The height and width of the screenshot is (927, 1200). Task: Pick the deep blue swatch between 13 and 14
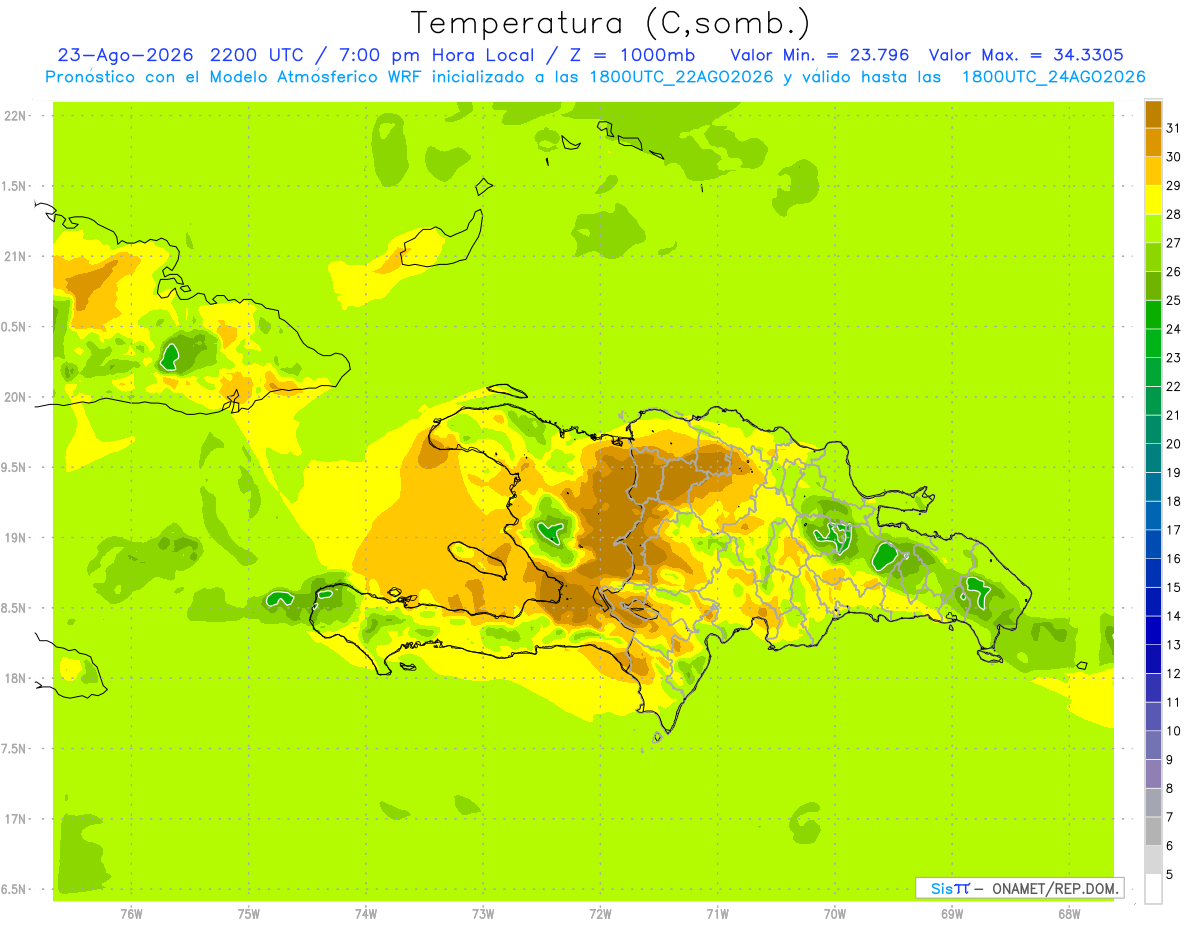pyautogui.click(x=1153, y=630)
